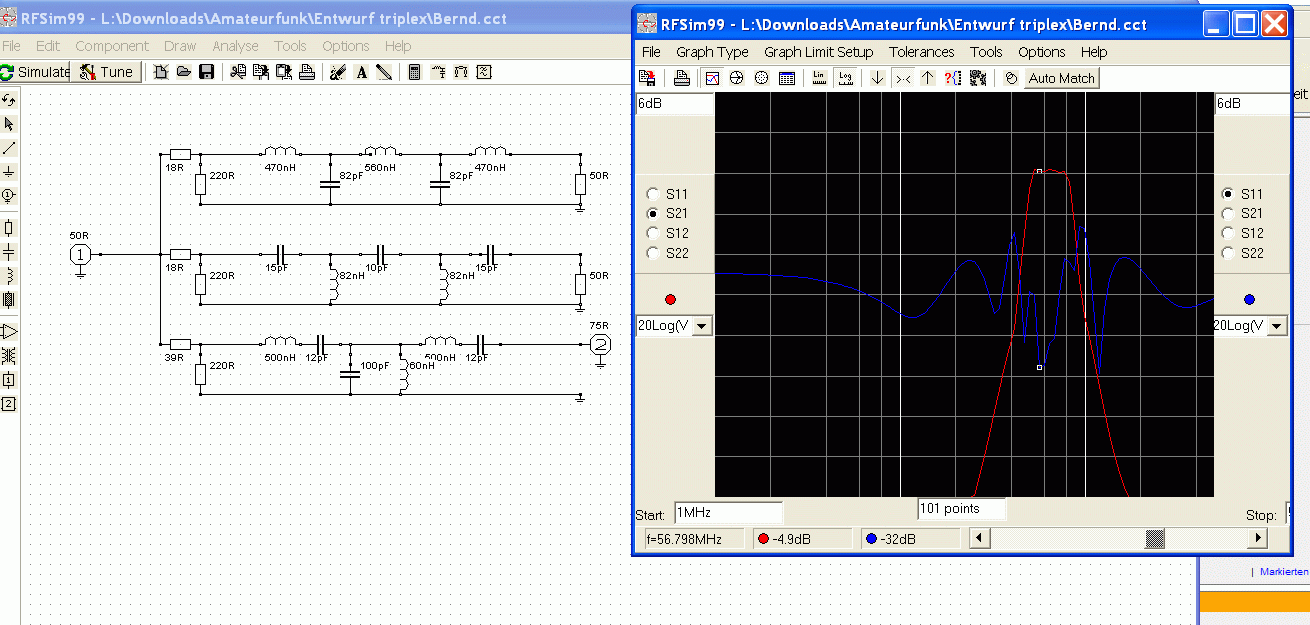This screenshot has height=625, width=1310.
Task: Click the Tune button
Action: pyautogui.click(x=106, y=72)
